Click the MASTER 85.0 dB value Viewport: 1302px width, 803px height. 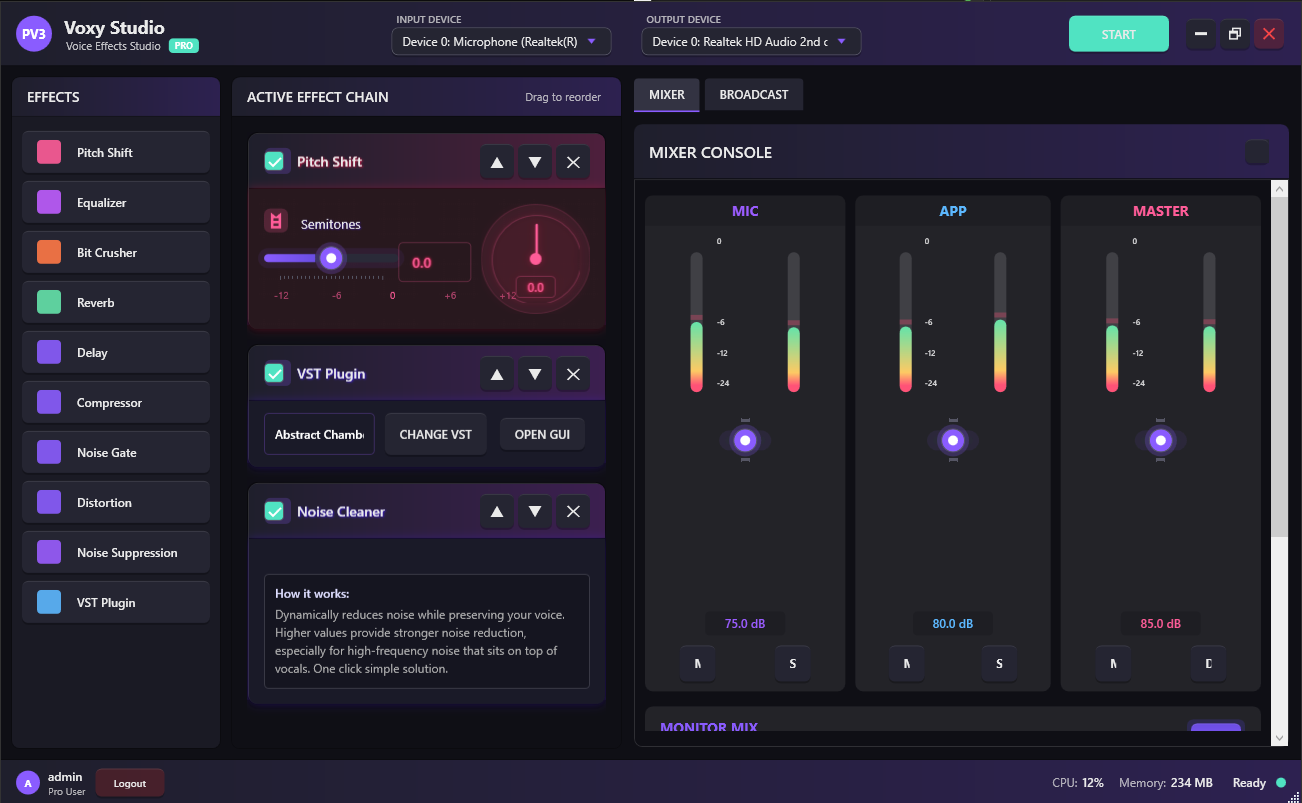(1160, 624)
